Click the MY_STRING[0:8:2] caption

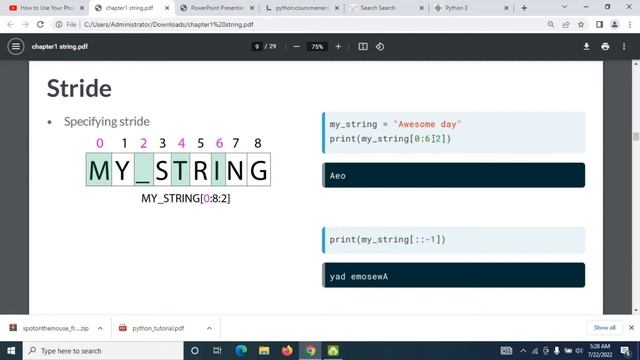(x=186, y=198)
